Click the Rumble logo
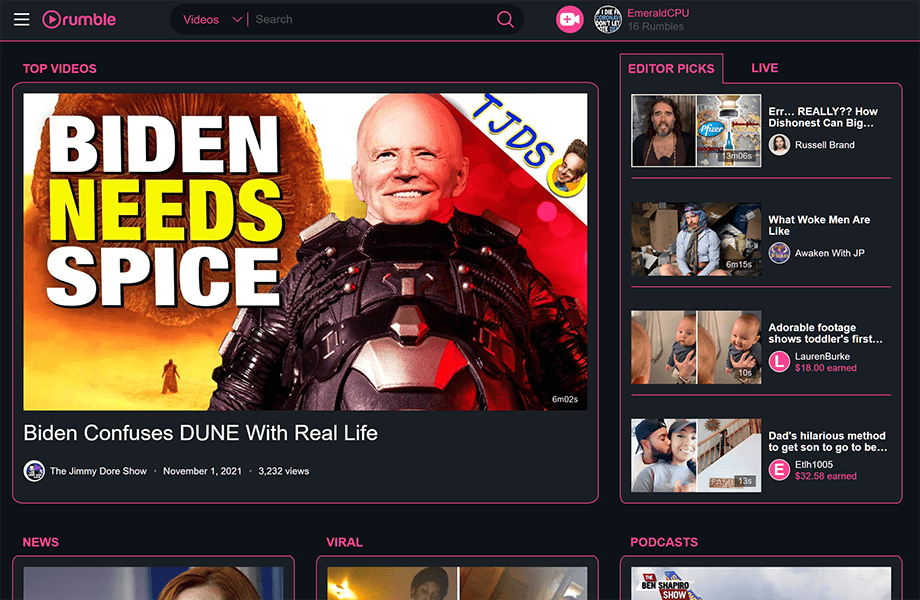 (x=79, y=19)
